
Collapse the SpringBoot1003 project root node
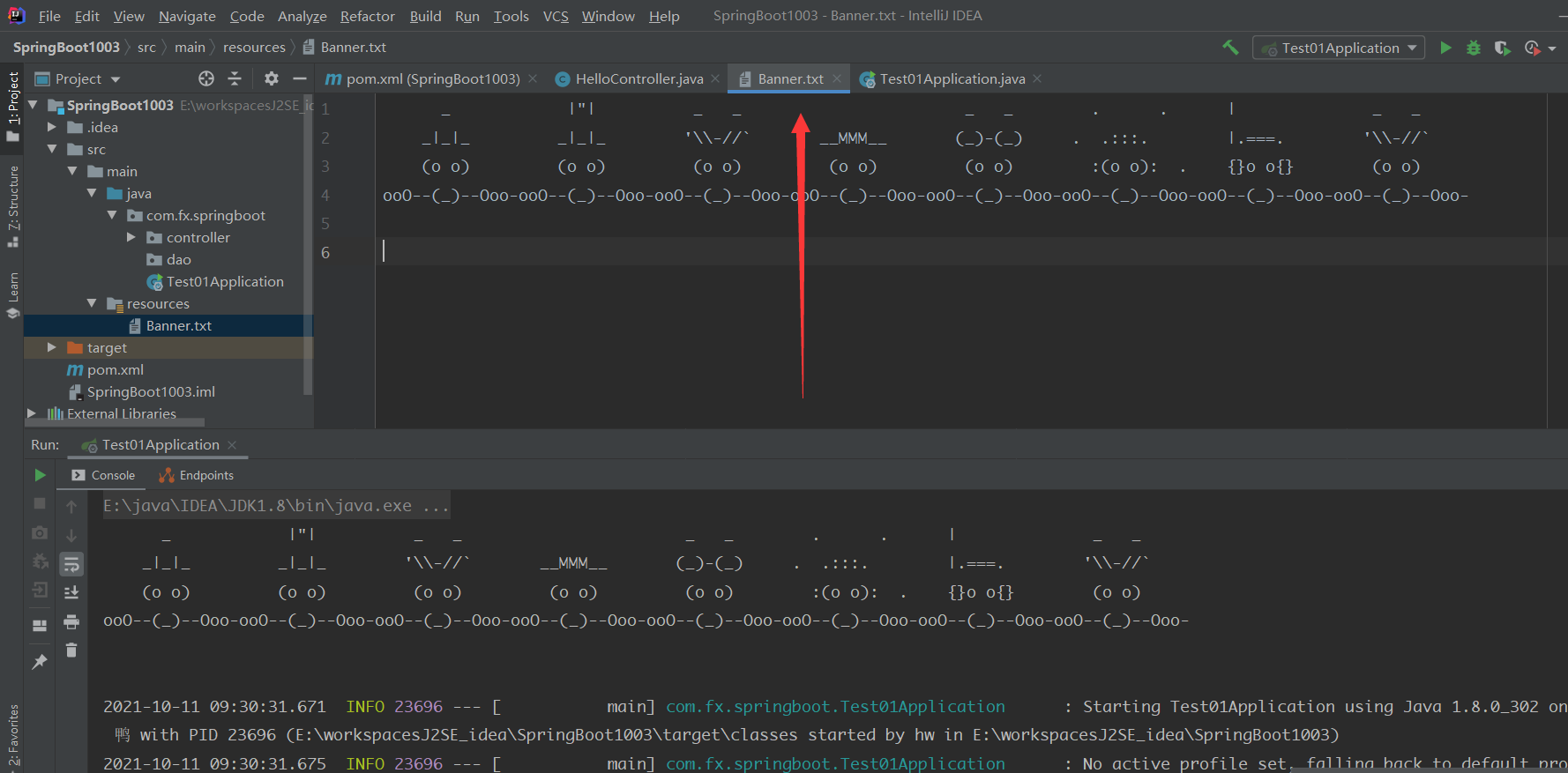pos(34,105)
